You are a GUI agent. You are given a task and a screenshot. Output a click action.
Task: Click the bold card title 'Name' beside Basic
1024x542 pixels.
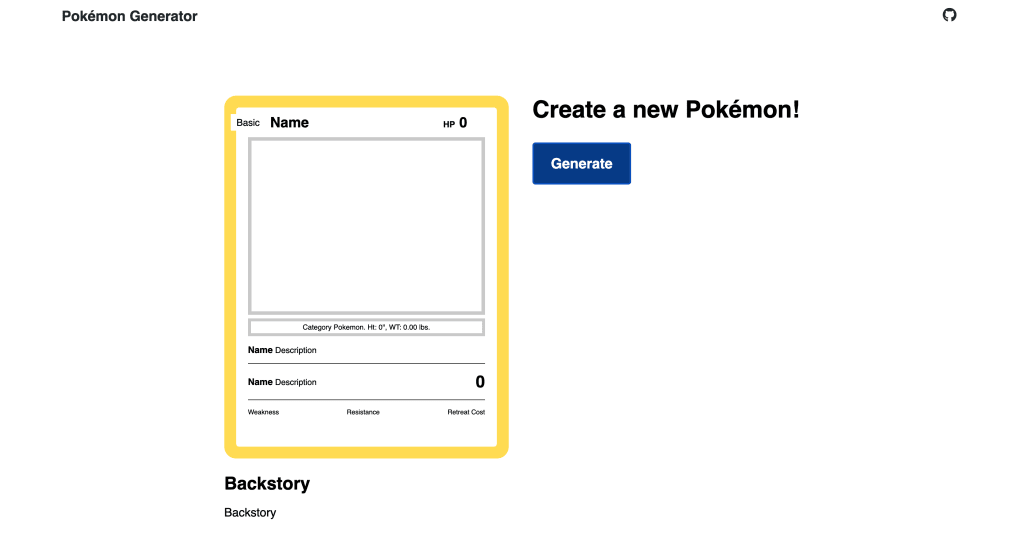(289, 123)
